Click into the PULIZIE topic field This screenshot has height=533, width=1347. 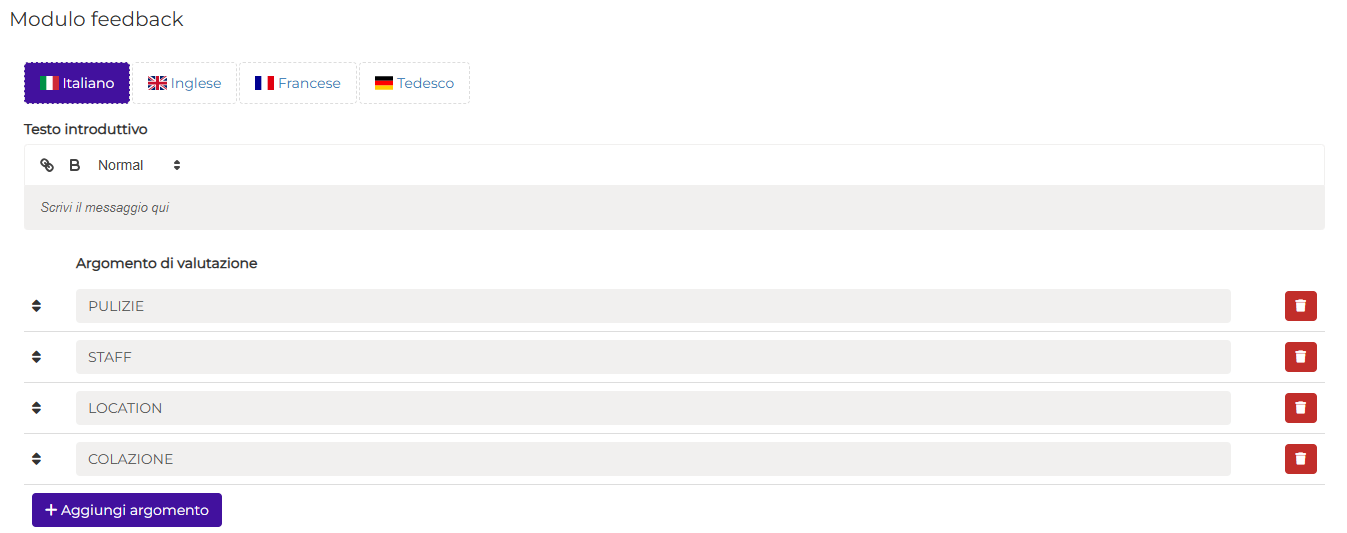653,306
